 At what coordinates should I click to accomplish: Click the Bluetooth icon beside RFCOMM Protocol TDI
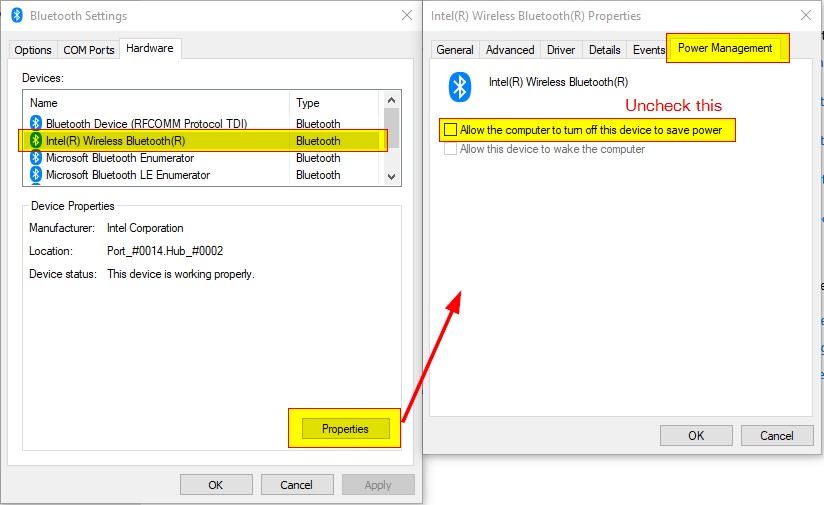pyautogui.click(x=36, y=123)
